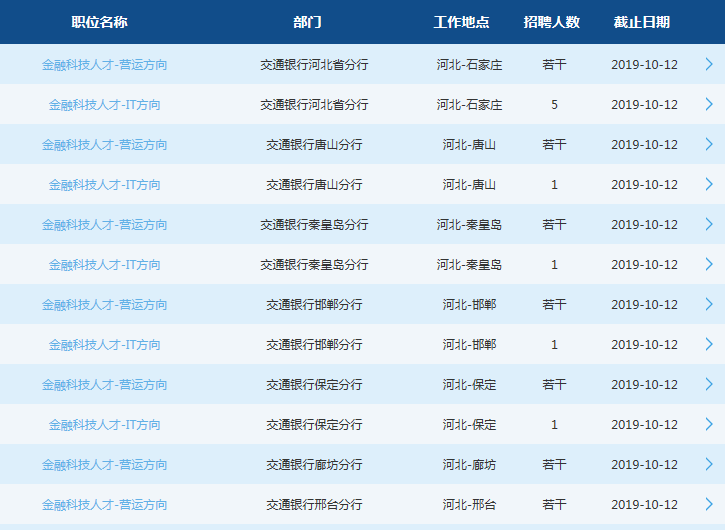
Task: Click the arrow icon for Shijiazhuang 营运方向 row
Action: pos(709,64)
